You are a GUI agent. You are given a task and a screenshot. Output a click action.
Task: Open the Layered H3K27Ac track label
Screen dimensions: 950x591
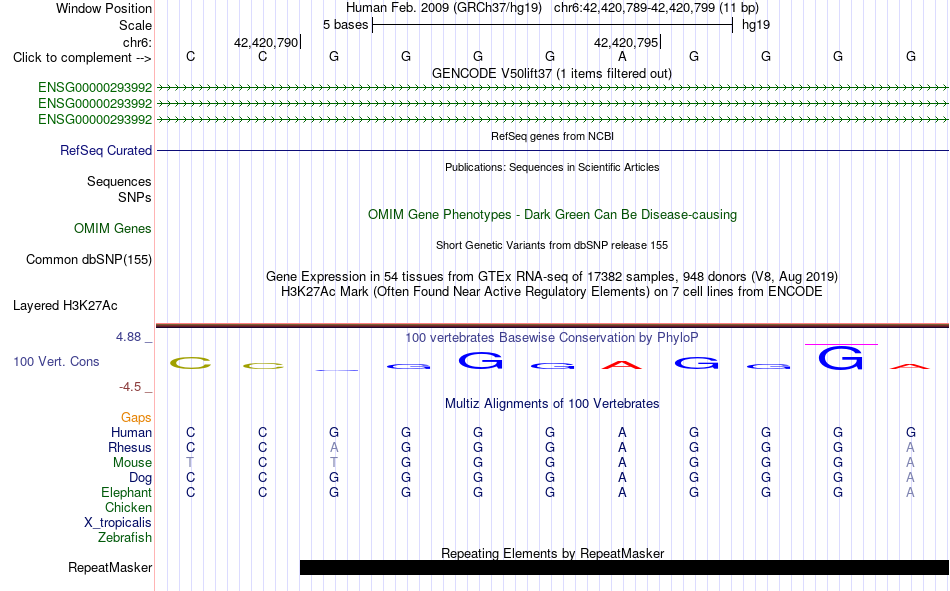(65, 306)
